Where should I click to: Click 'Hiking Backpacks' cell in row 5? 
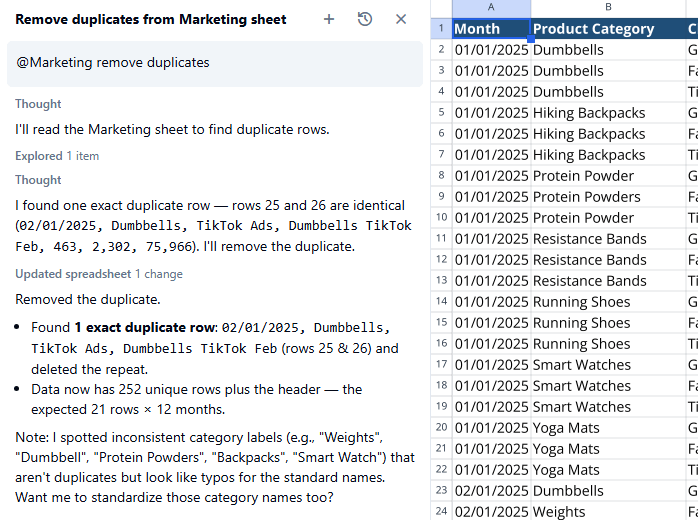(x=608, y=113)
